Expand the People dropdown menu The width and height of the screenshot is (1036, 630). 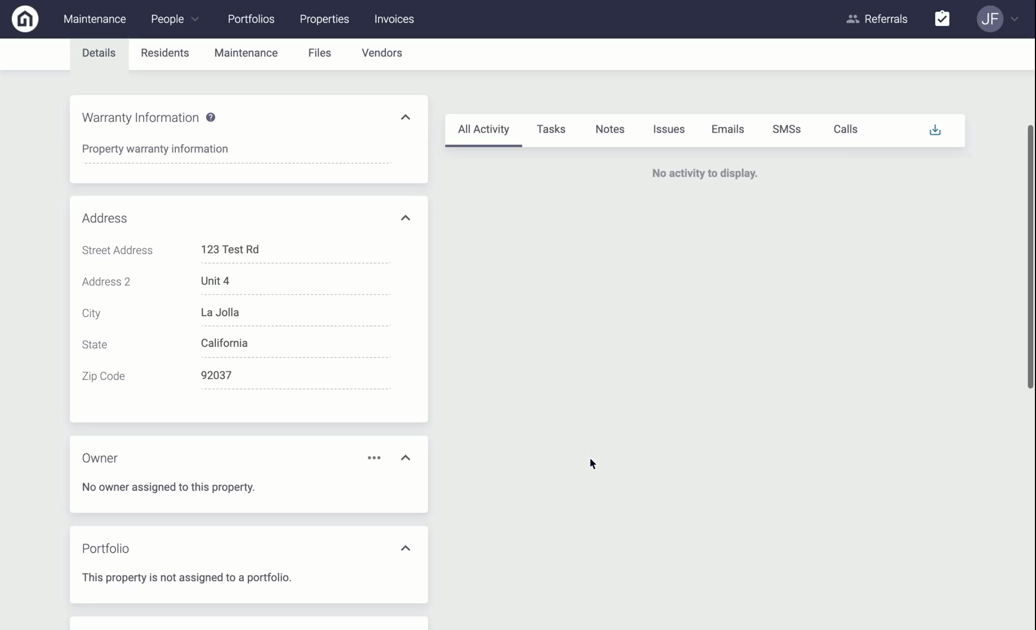175,19
